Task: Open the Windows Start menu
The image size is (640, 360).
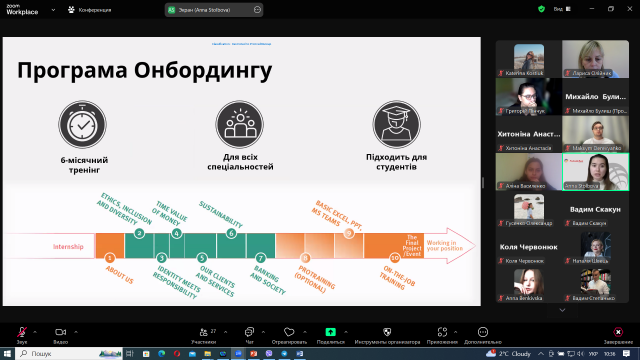Action: [x=7, y=353]
